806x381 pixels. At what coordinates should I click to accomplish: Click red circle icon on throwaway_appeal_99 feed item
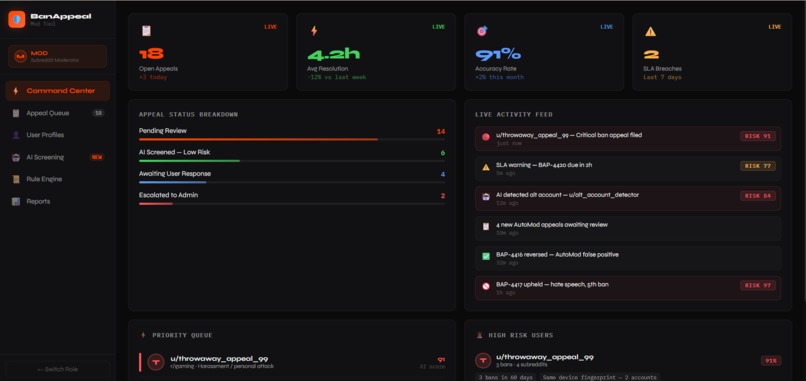486,137
